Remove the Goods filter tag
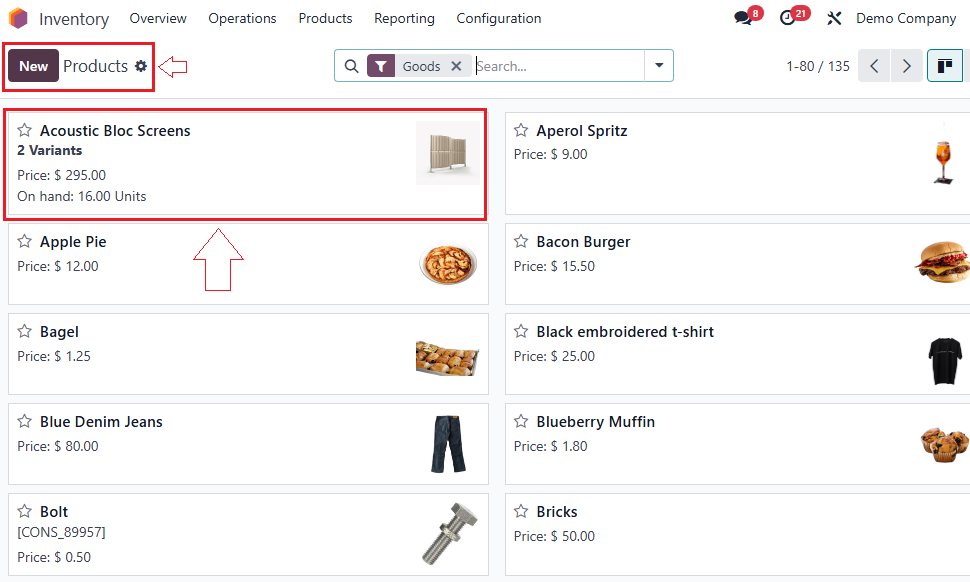 coord(456,66)
